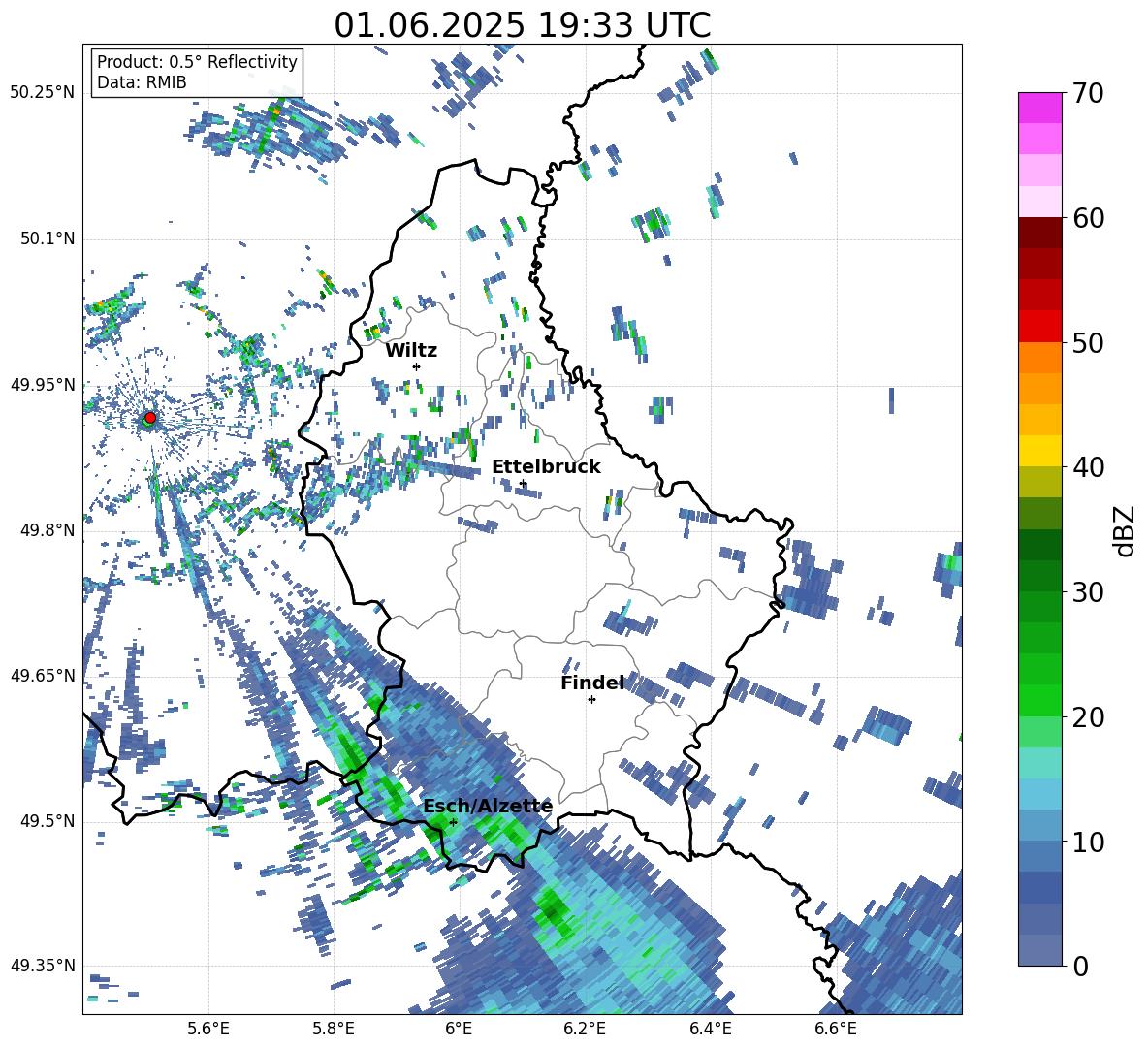Click the 60 value on colorbar

(1087, 218)
